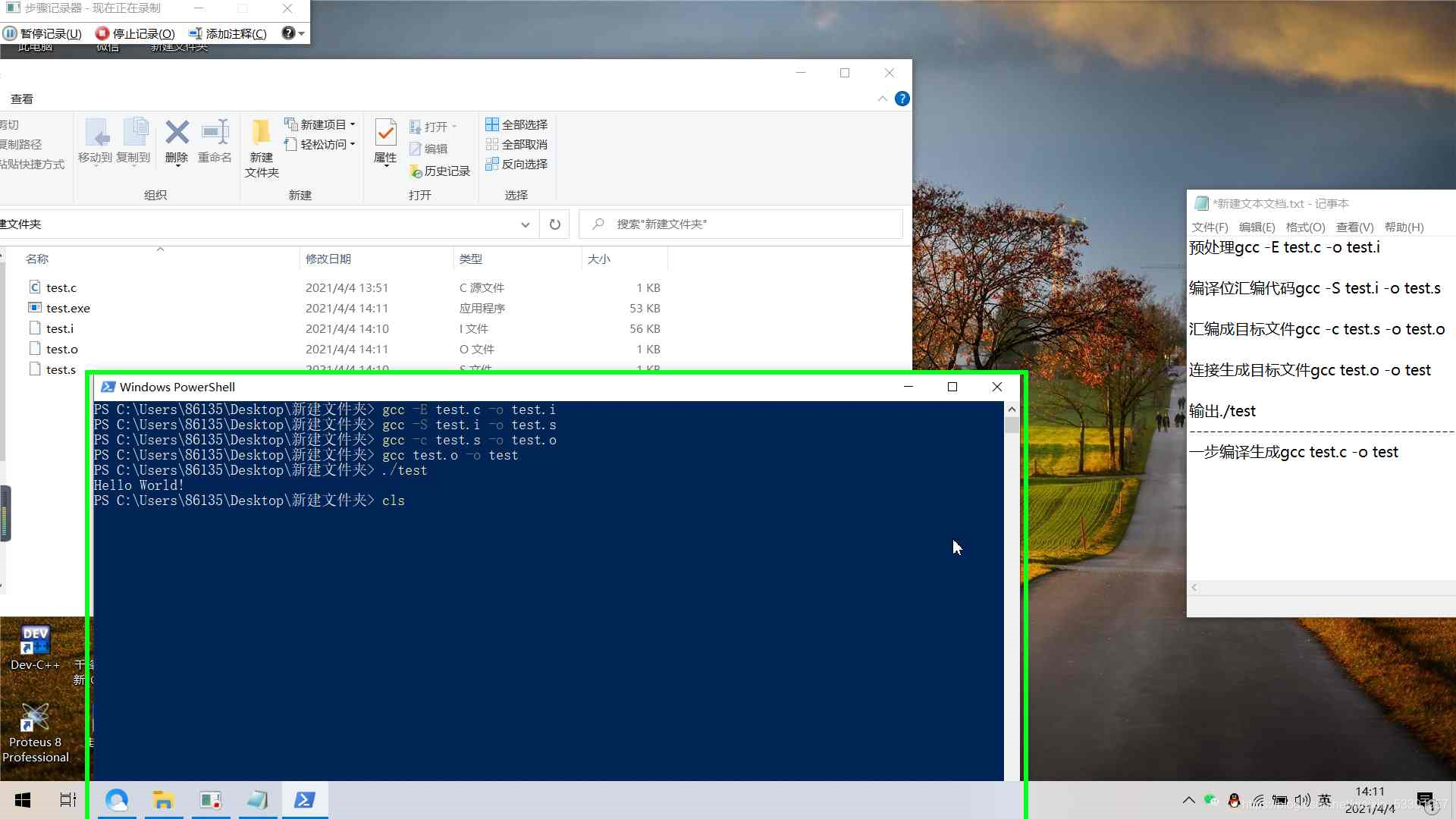1456x819 pixels.
Task: Select test.c in the file list
Action: tap(61, 287)
